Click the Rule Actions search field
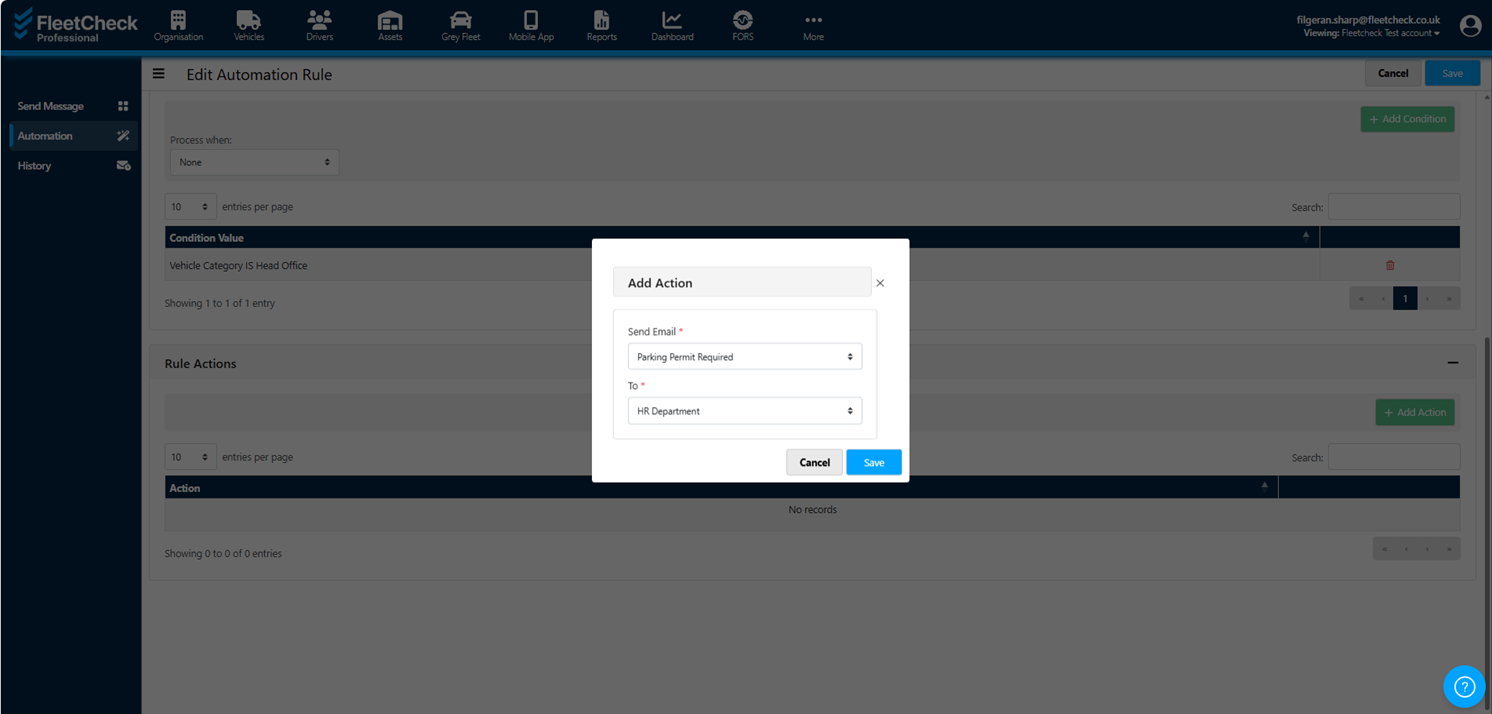 tap(1393, 457)
